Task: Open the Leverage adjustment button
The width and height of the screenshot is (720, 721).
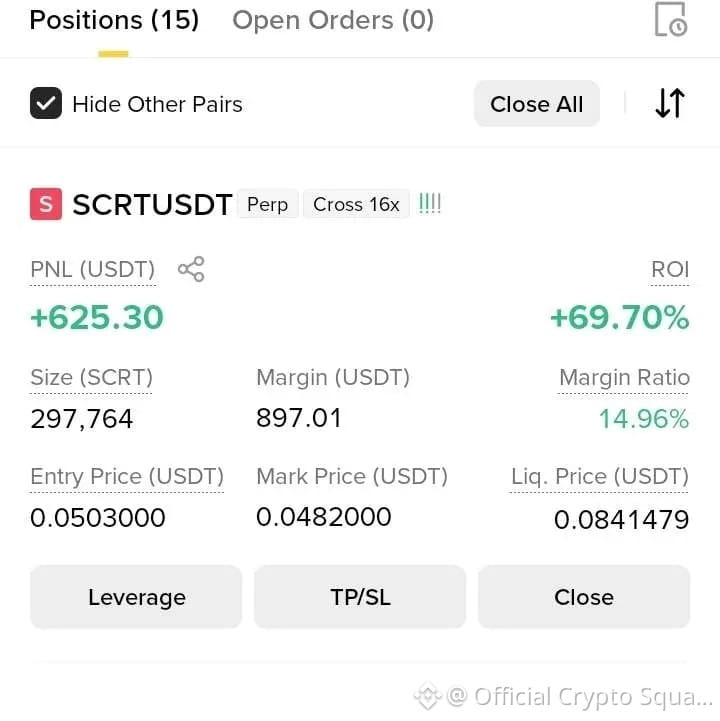Action: [x=136, y=597]
